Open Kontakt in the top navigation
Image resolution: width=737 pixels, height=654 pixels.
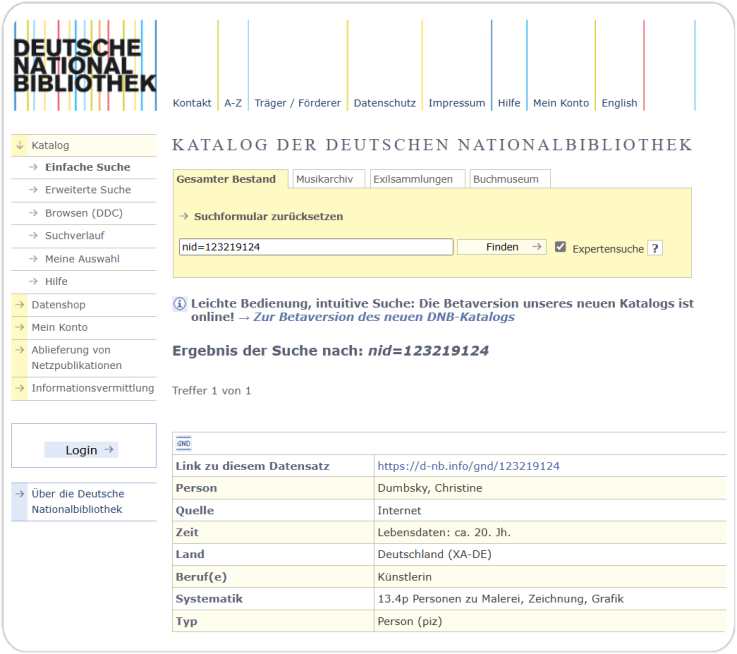[x=192, y=103]
